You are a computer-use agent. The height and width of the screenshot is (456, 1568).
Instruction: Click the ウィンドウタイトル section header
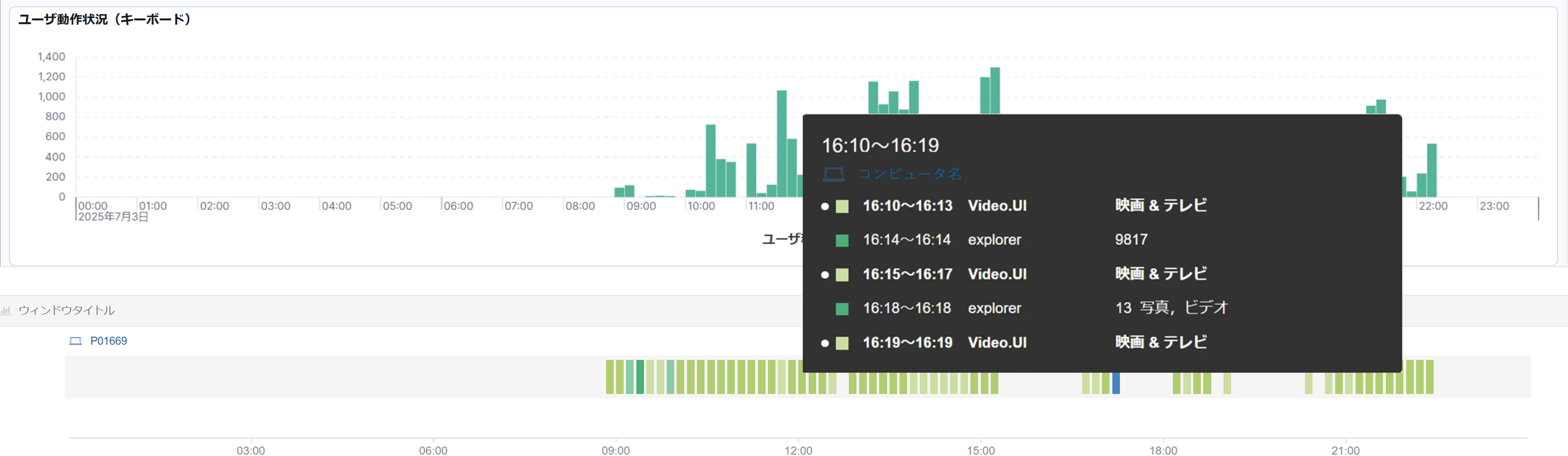(66, 311)
